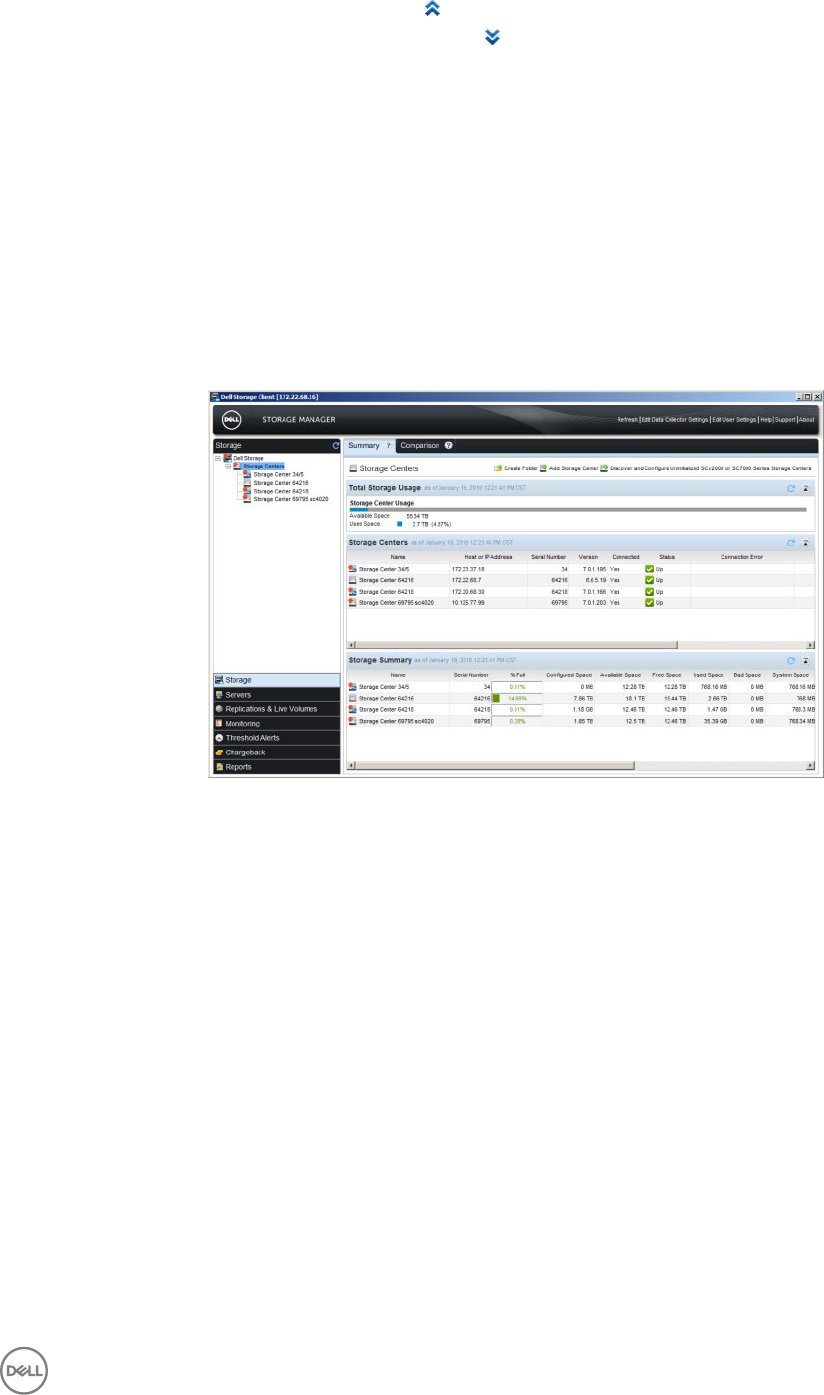Open the Chargeback view
This screenshot has height=1395, width=824.
[x=278, y=752]
